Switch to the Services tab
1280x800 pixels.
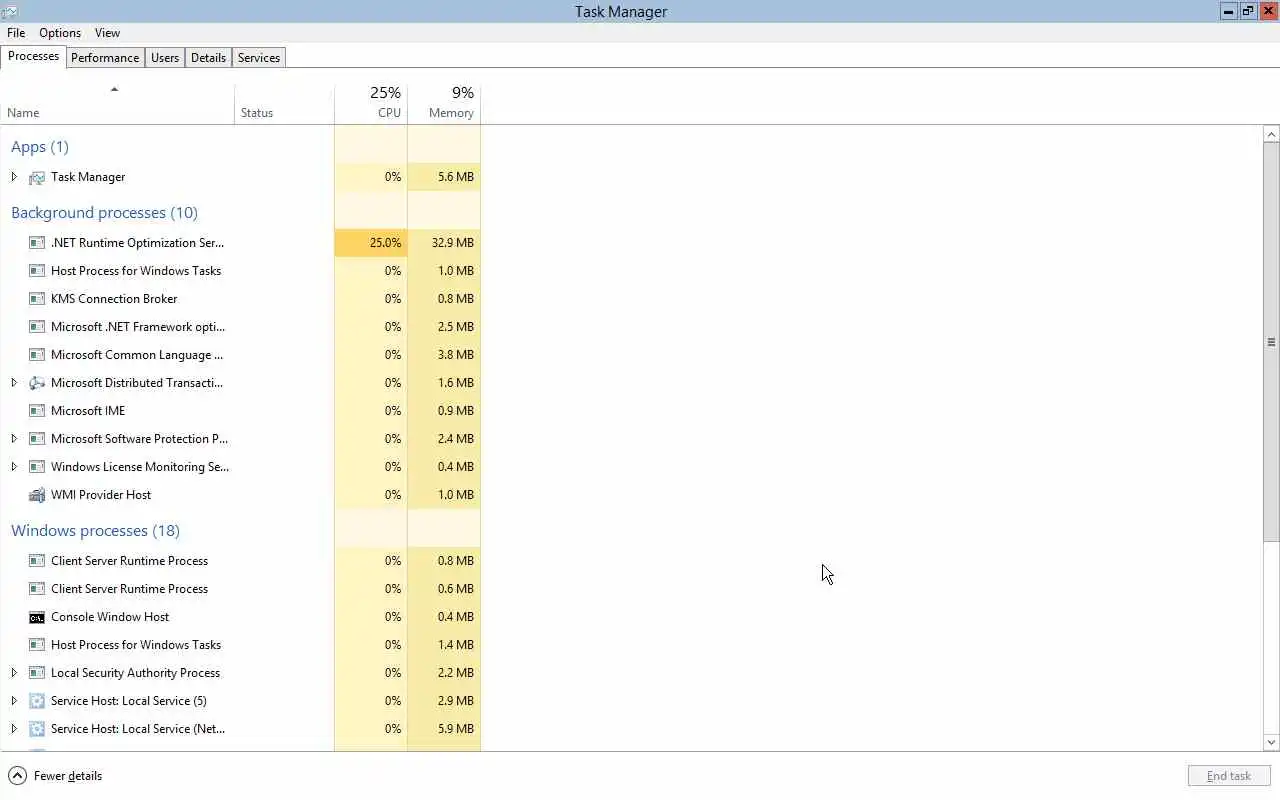[x=259, y=58]
